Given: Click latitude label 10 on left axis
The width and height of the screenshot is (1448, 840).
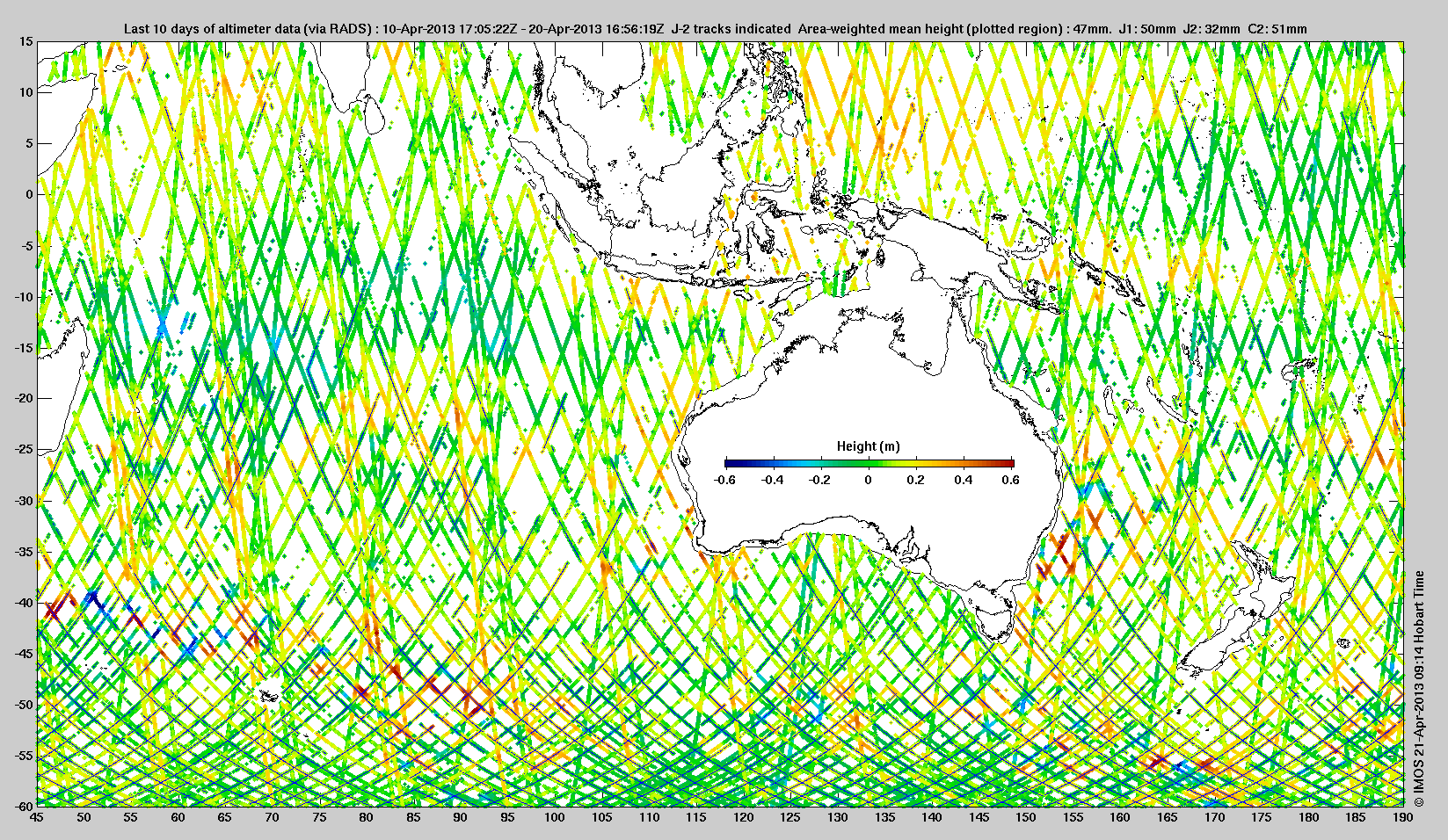Looking at the screenshot, I should click(x=26, y=92).
